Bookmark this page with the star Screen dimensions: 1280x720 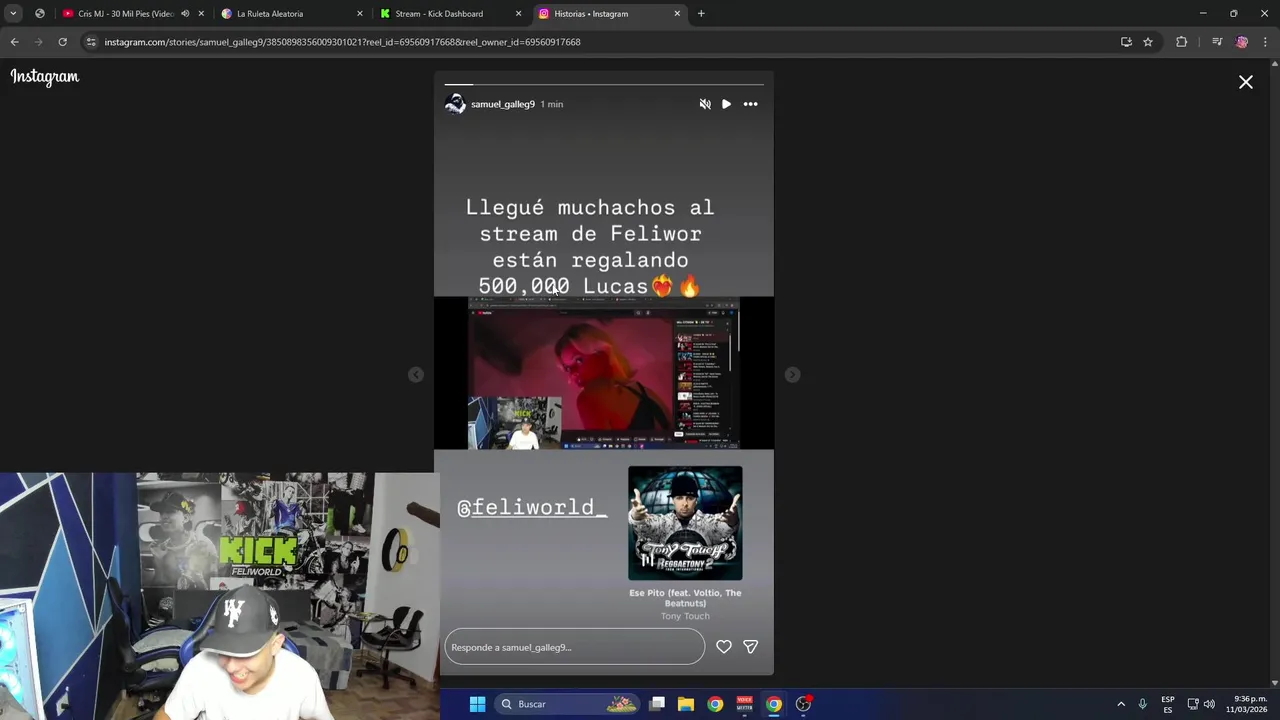coord(1148,42)
